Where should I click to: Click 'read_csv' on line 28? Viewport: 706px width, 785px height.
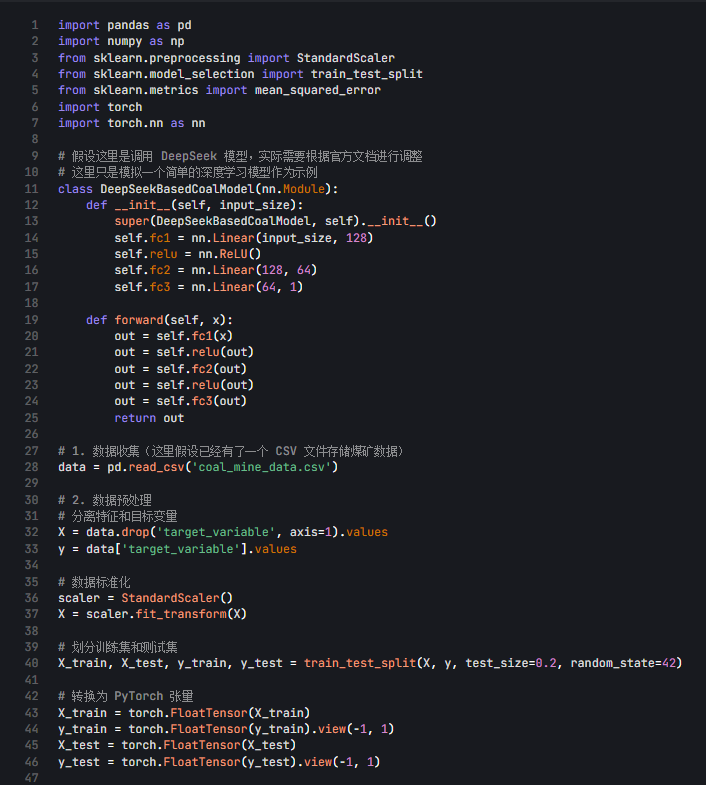[x=156, y=467]
